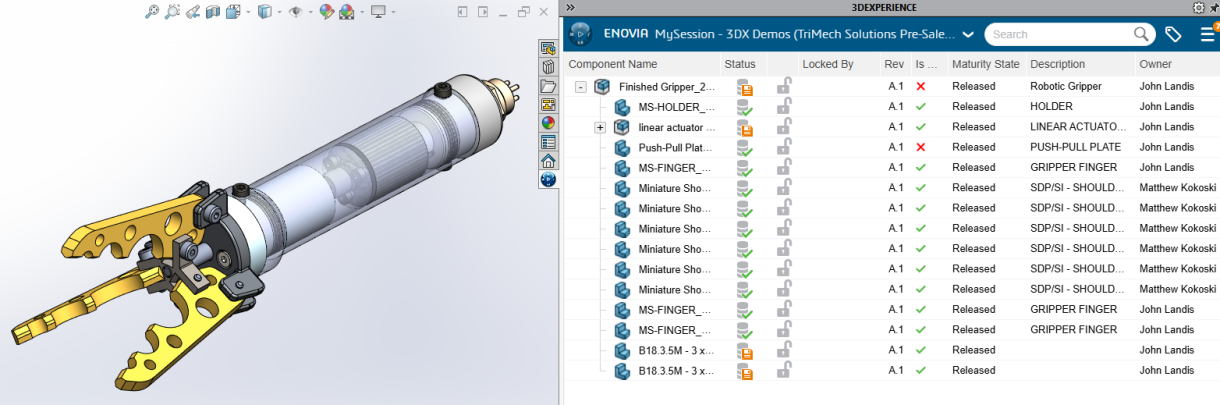
Task: Click the linear actuator assembly icon
Action: tap(622, 127)
